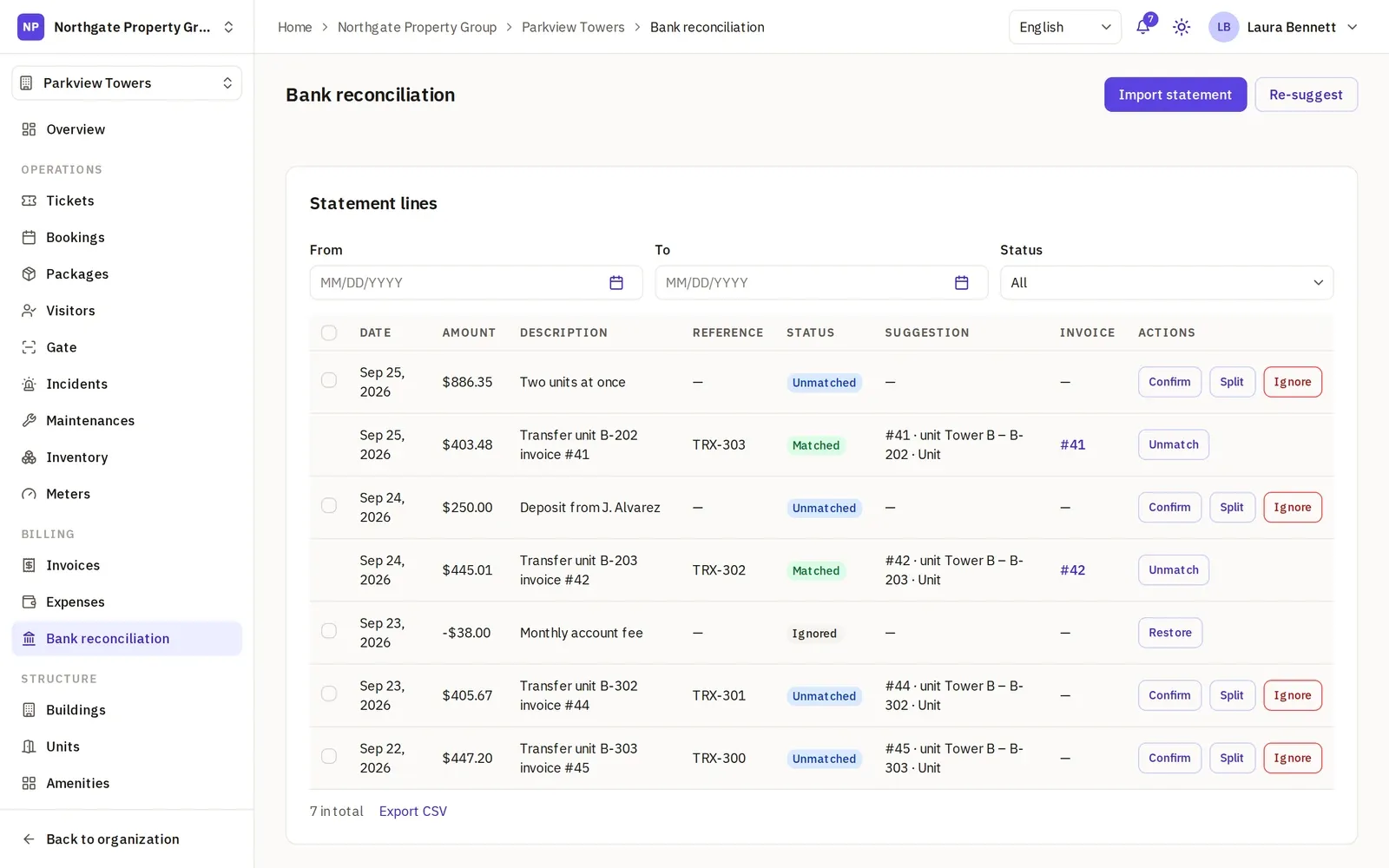Click the Invoices receipt icon in sidebar
The width and height of the screenshot is (1389, 868).
pos(29,565)
